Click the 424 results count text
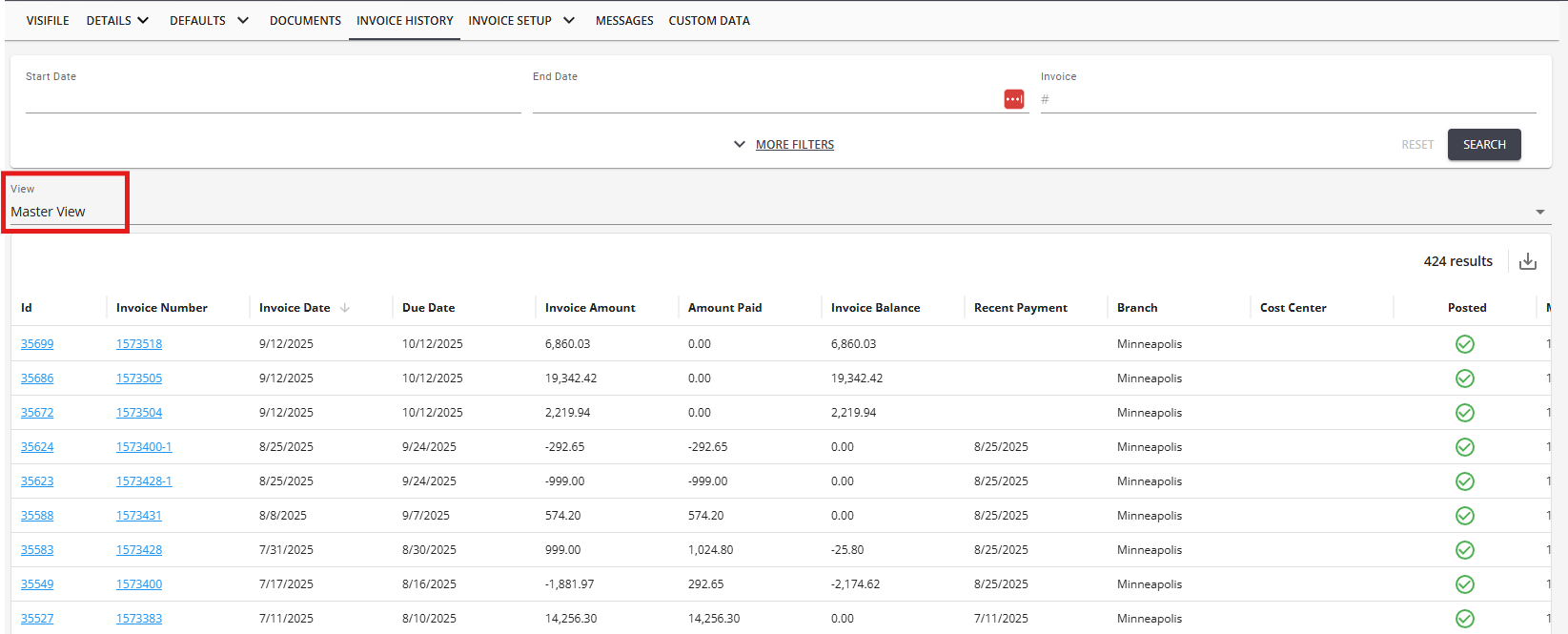 1458,261
